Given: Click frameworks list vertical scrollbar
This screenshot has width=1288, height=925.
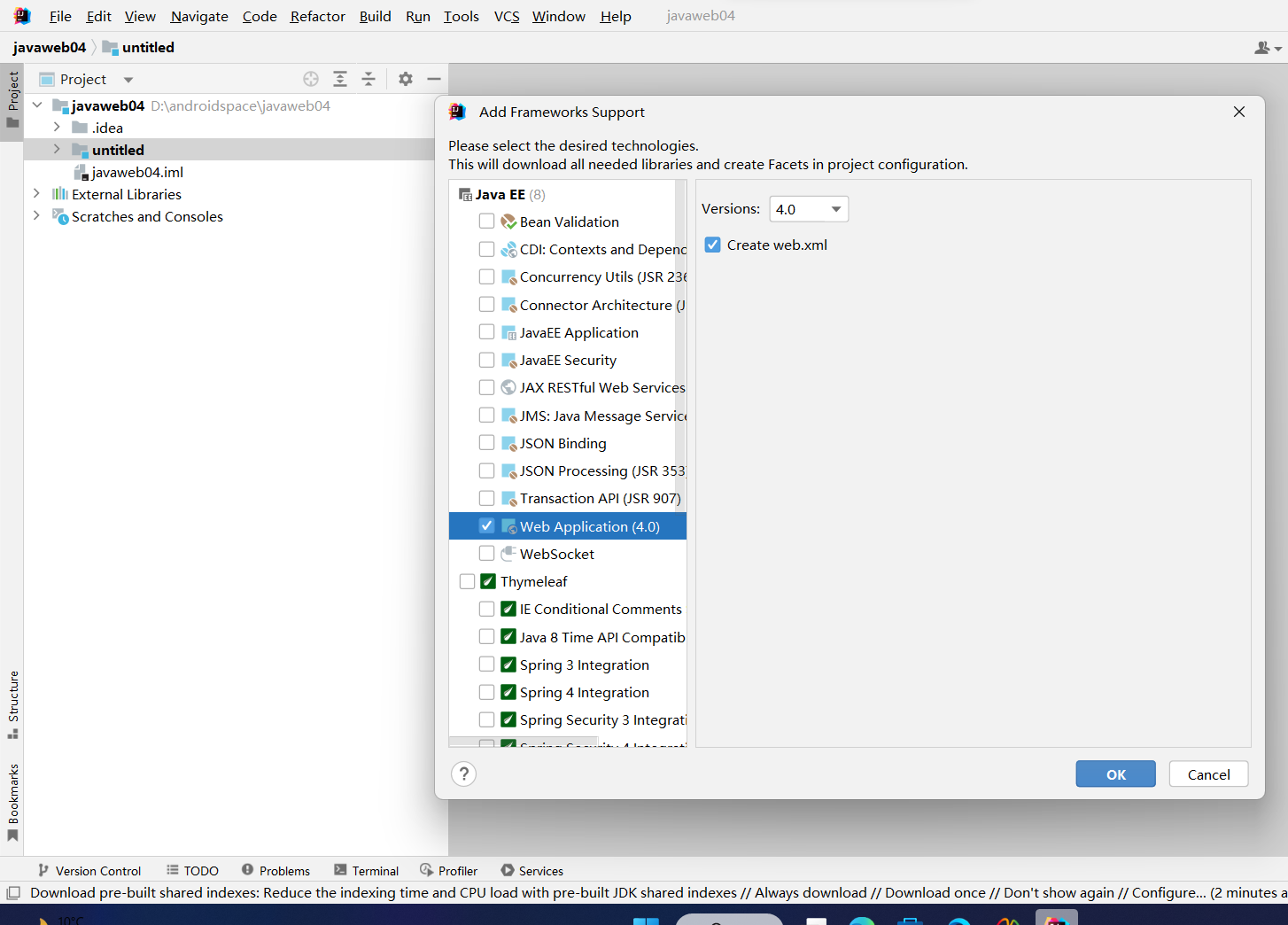Looking at the screenshot, I should (x=680, y=346).
